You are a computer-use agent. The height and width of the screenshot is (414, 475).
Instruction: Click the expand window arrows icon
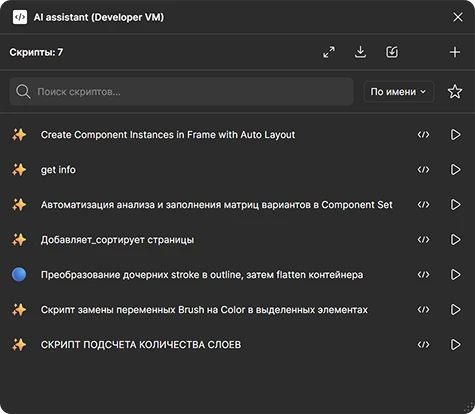[x=329, y=52]
